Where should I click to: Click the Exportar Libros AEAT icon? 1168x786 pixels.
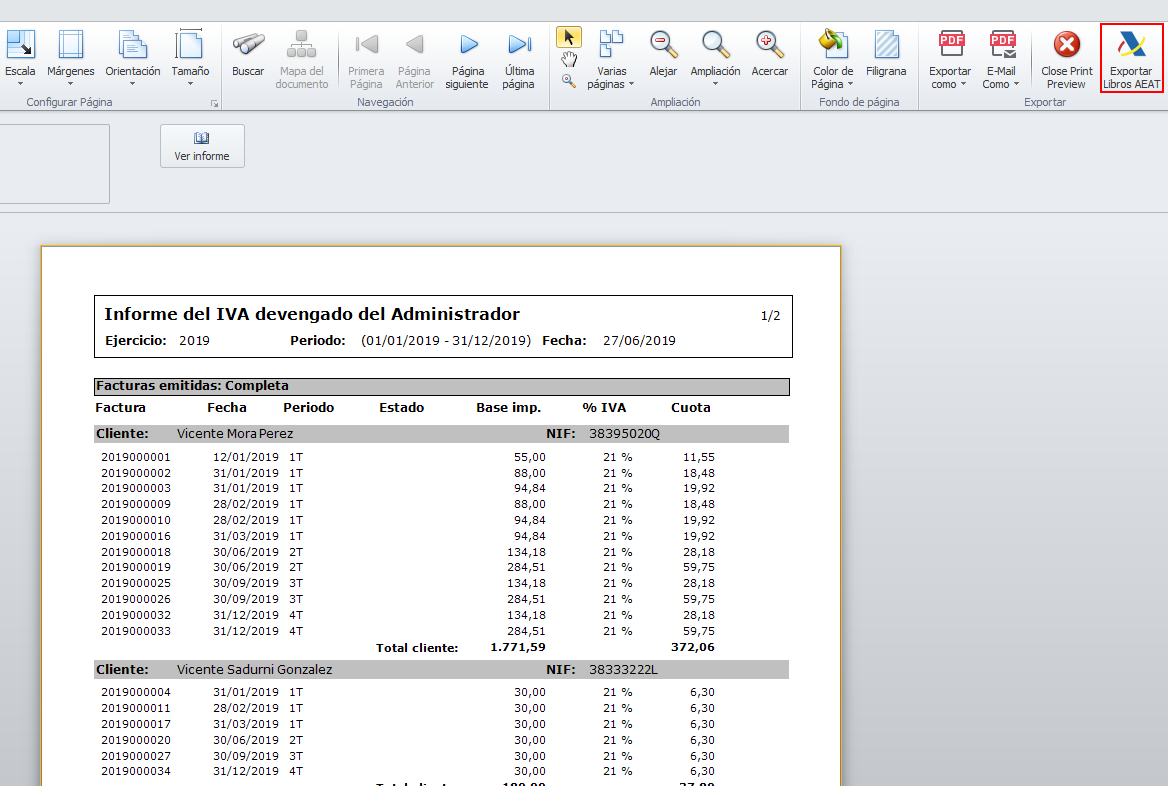[1131, 58]
